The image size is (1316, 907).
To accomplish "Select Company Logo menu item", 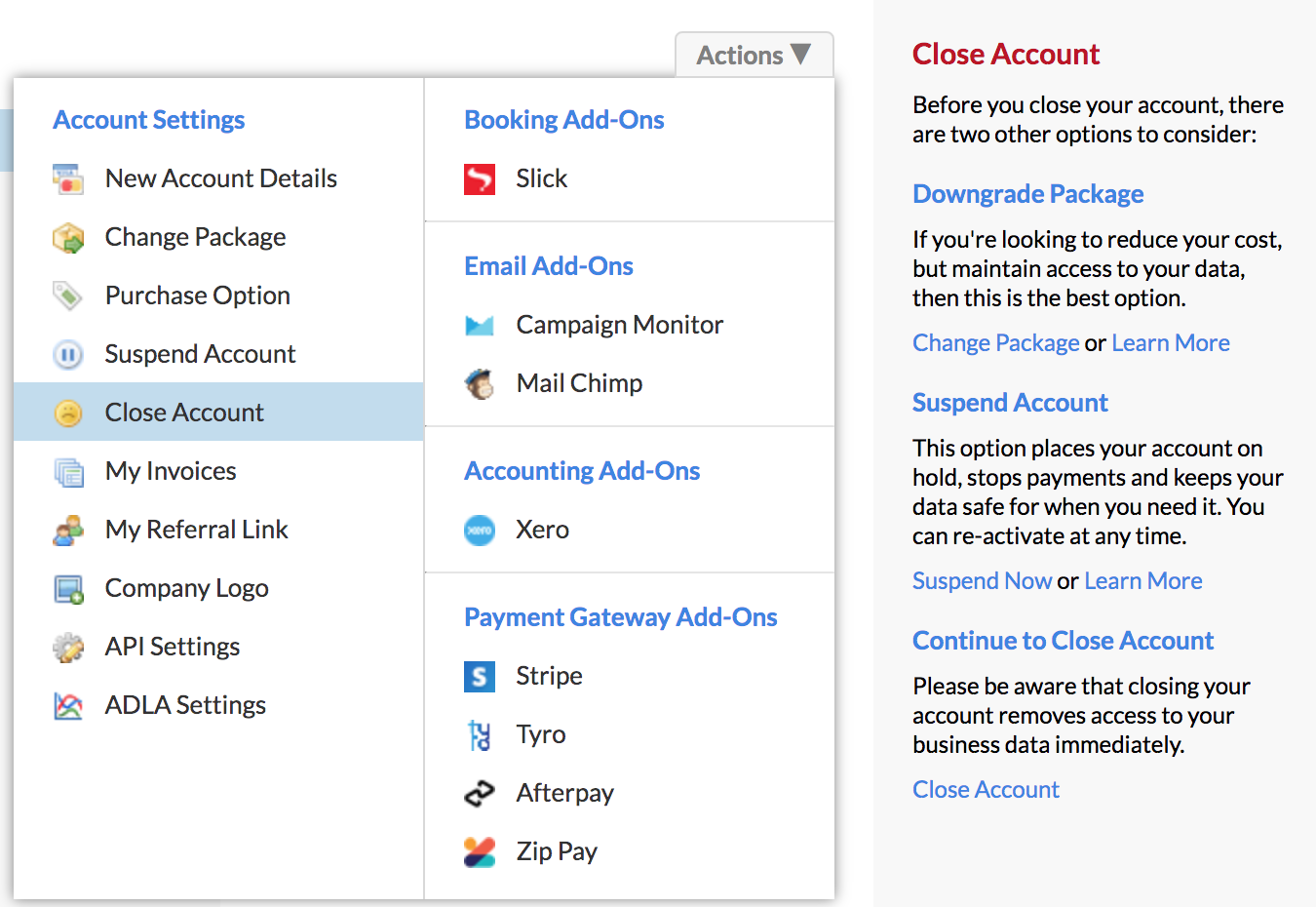I will tap(218, 588).
